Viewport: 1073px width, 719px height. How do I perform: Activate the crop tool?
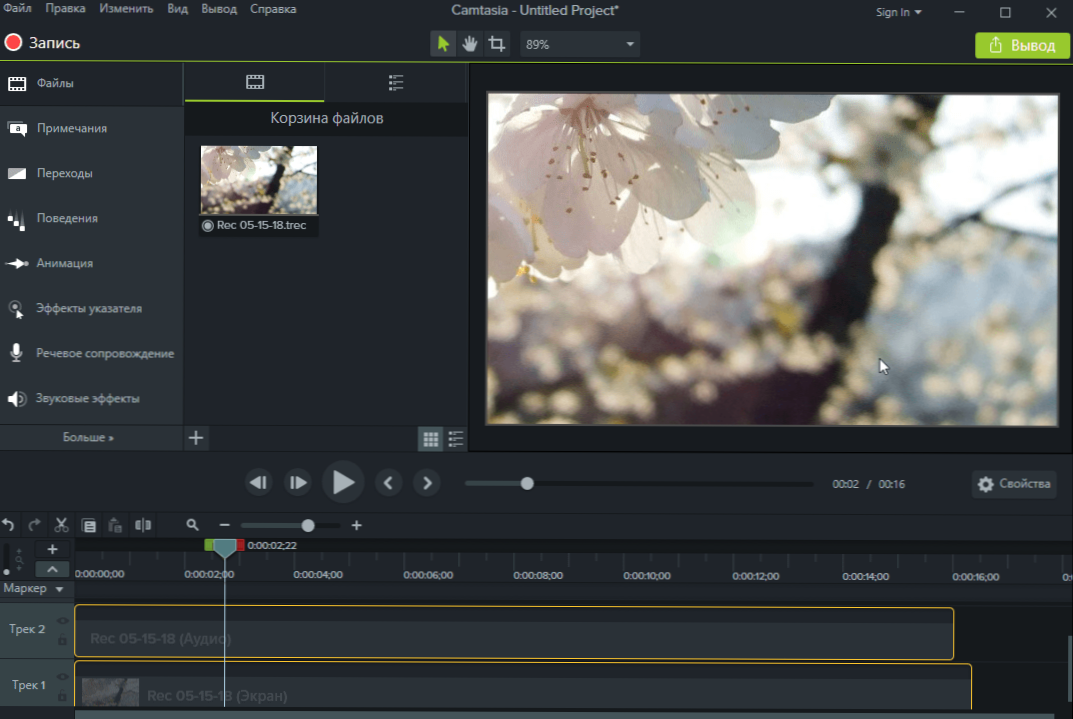click(497, 44)
